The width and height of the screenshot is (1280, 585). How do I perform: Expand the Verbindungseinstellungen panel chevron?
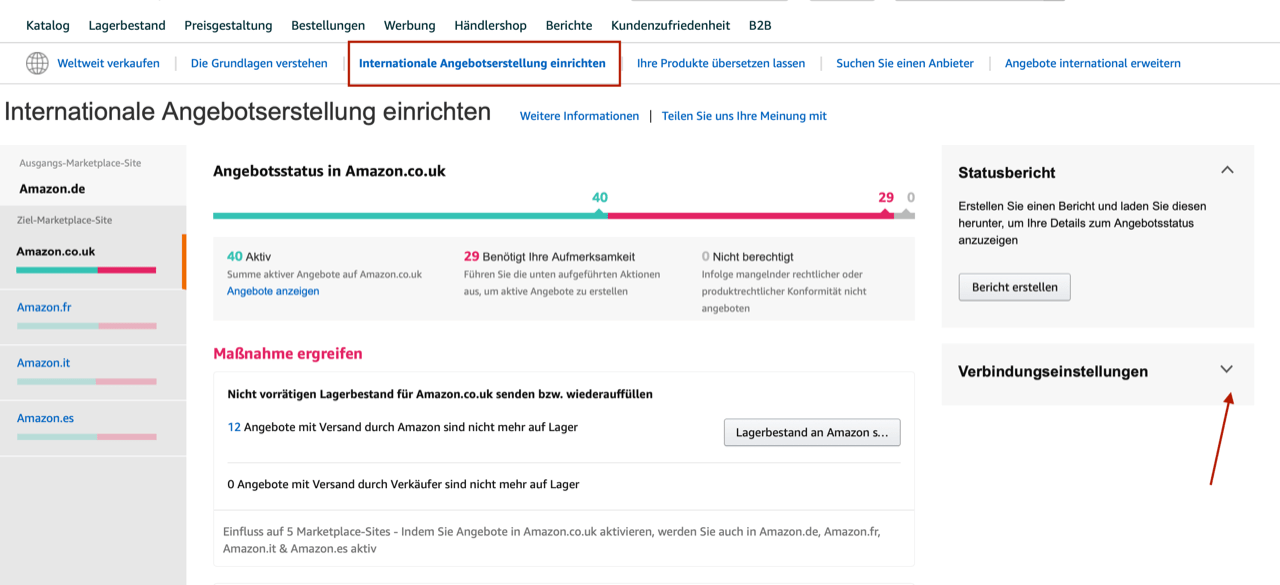(1227, 369)
